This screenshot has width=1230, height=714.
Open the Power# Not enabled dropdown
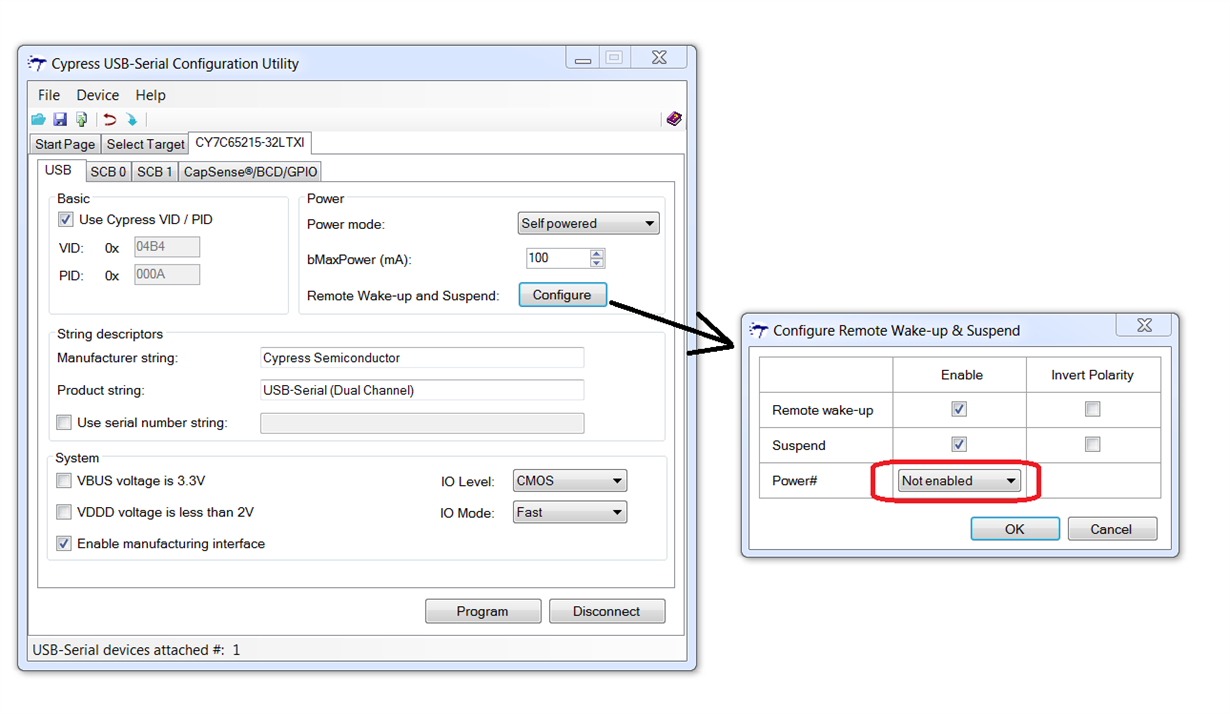click(959, 480)
